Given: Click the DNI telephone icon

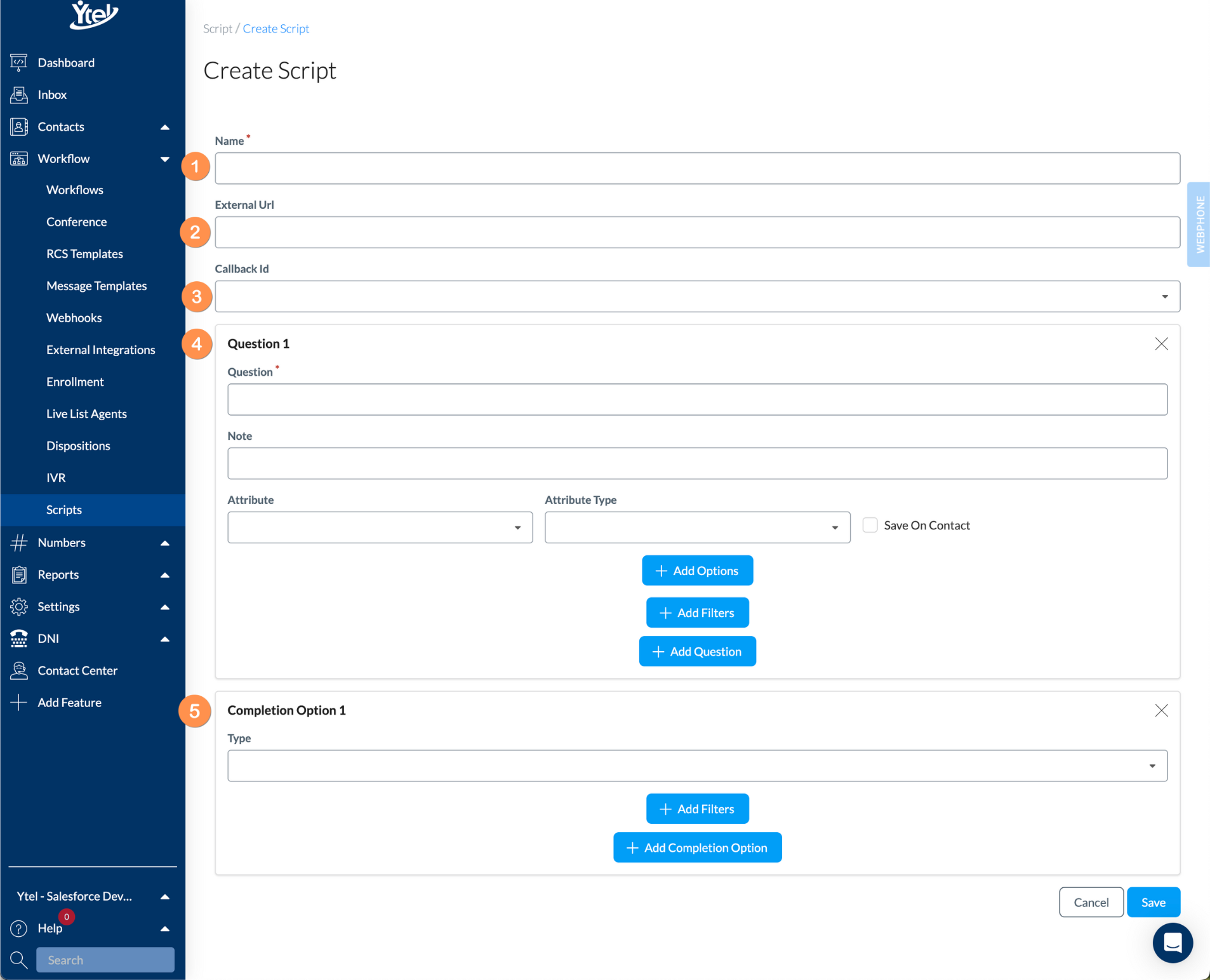Looking at the screenshot, I should (19, 639).
